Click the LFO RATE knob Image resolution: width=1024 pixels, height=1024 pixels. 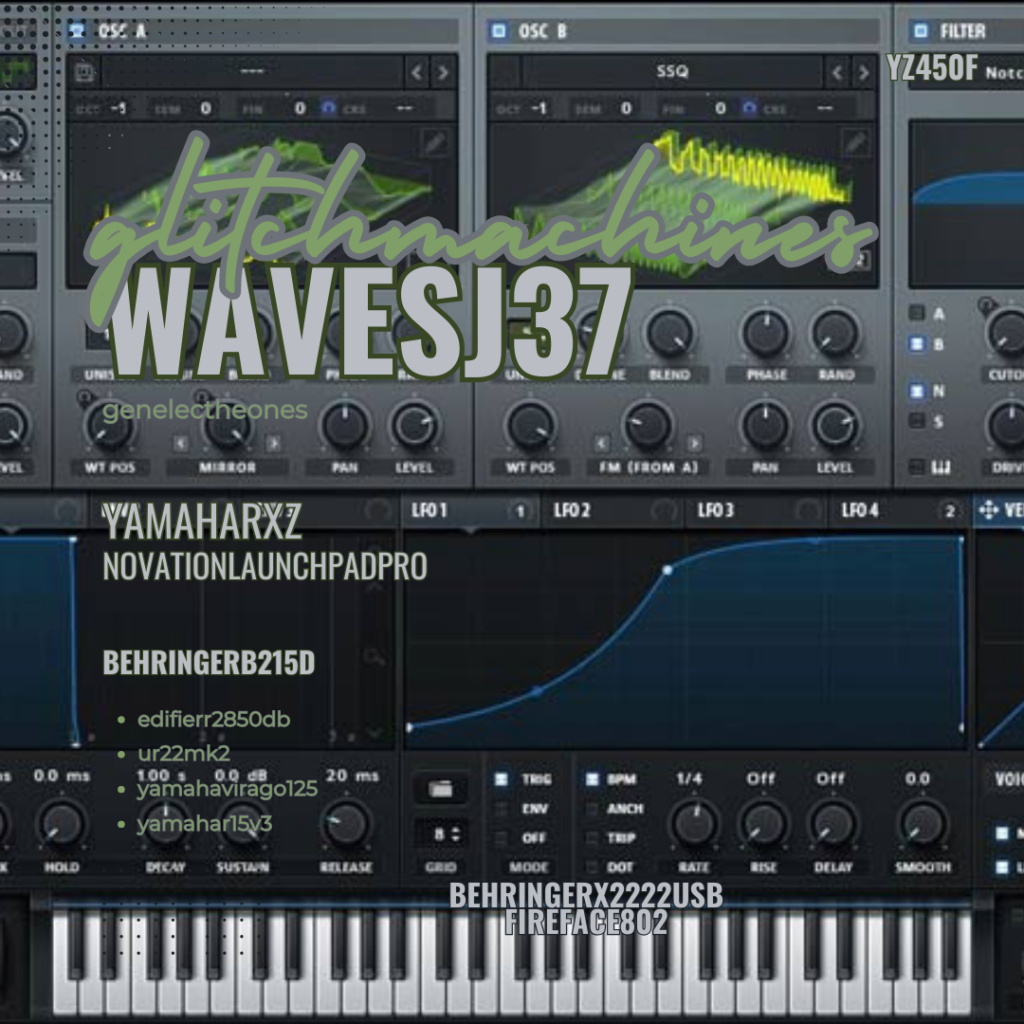click(694, 825)
